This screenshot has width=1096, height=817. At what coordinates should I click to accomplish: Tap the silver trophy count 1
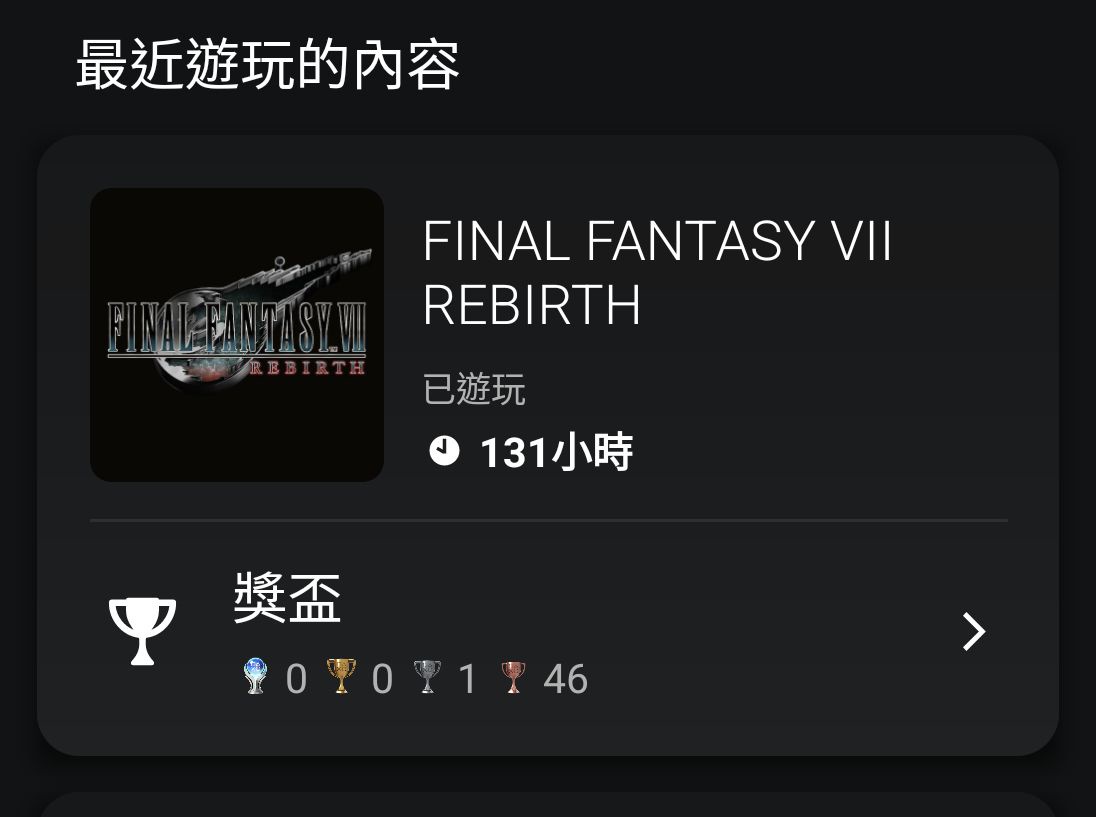coord(468,679)
